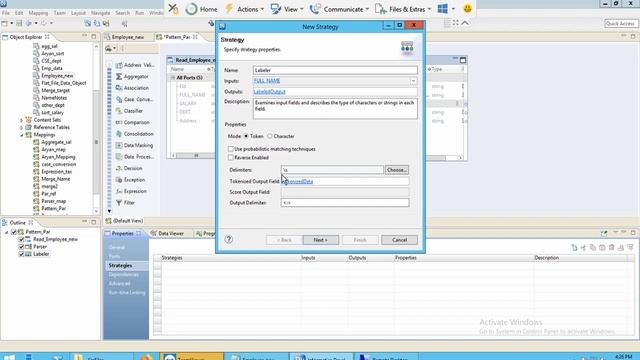
Task: Open the palette toolbar dropdown arrow
Action: (x=115, y=49)
